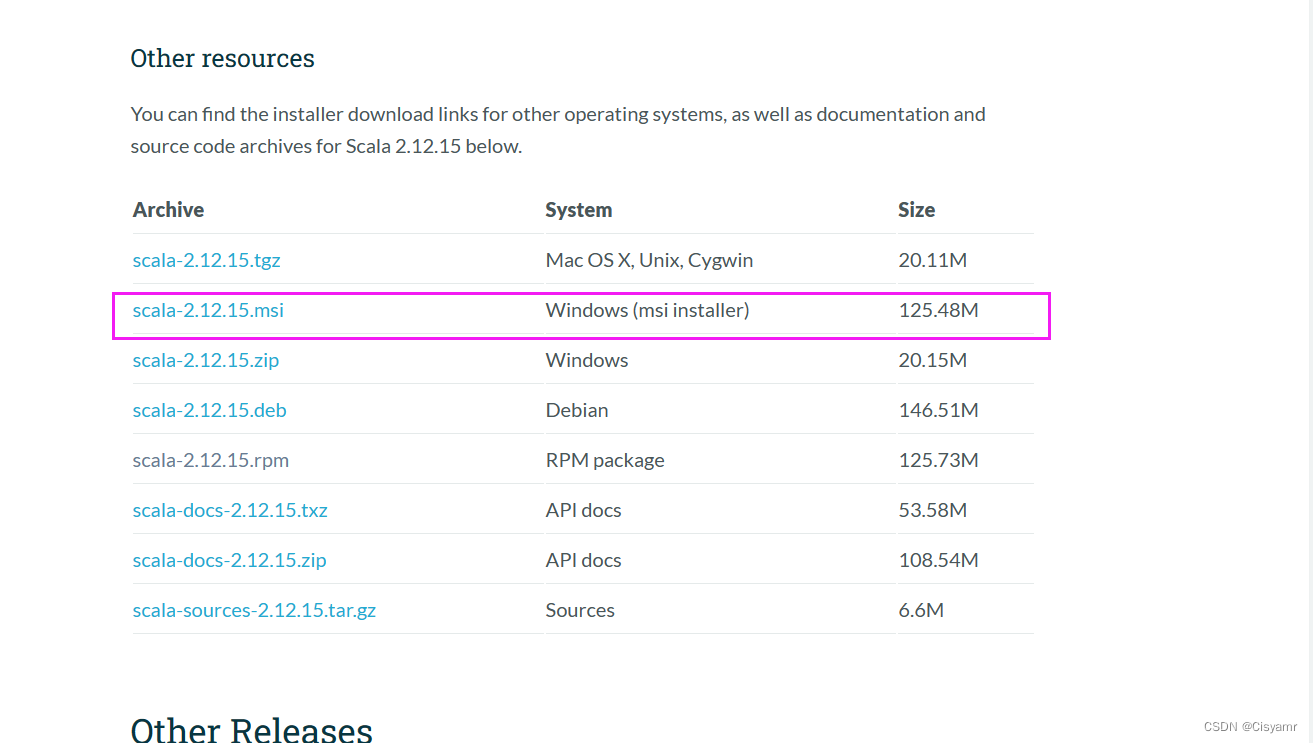1313x743 pixels.
Task: Select the 'Mac OS X, Unix, Cygwin' cell
Action: (649, 260)
